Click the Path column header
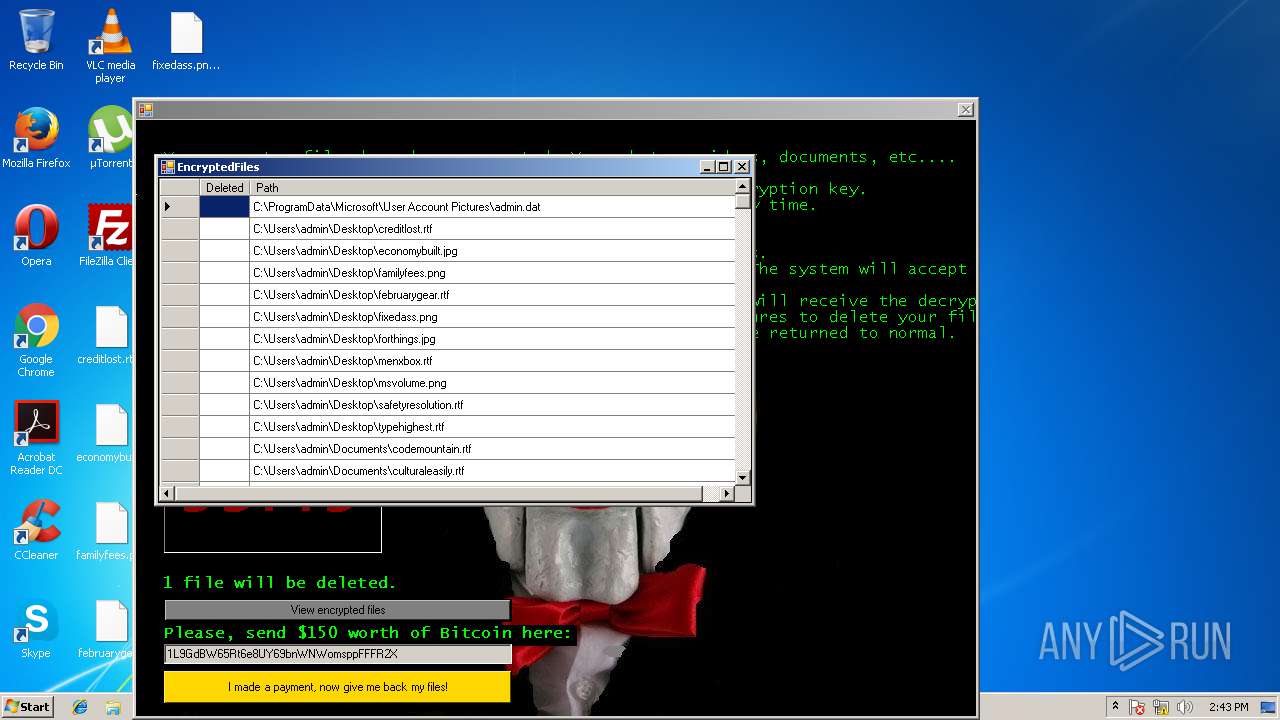The image size is (1280, 720). [x=492, y=187]
